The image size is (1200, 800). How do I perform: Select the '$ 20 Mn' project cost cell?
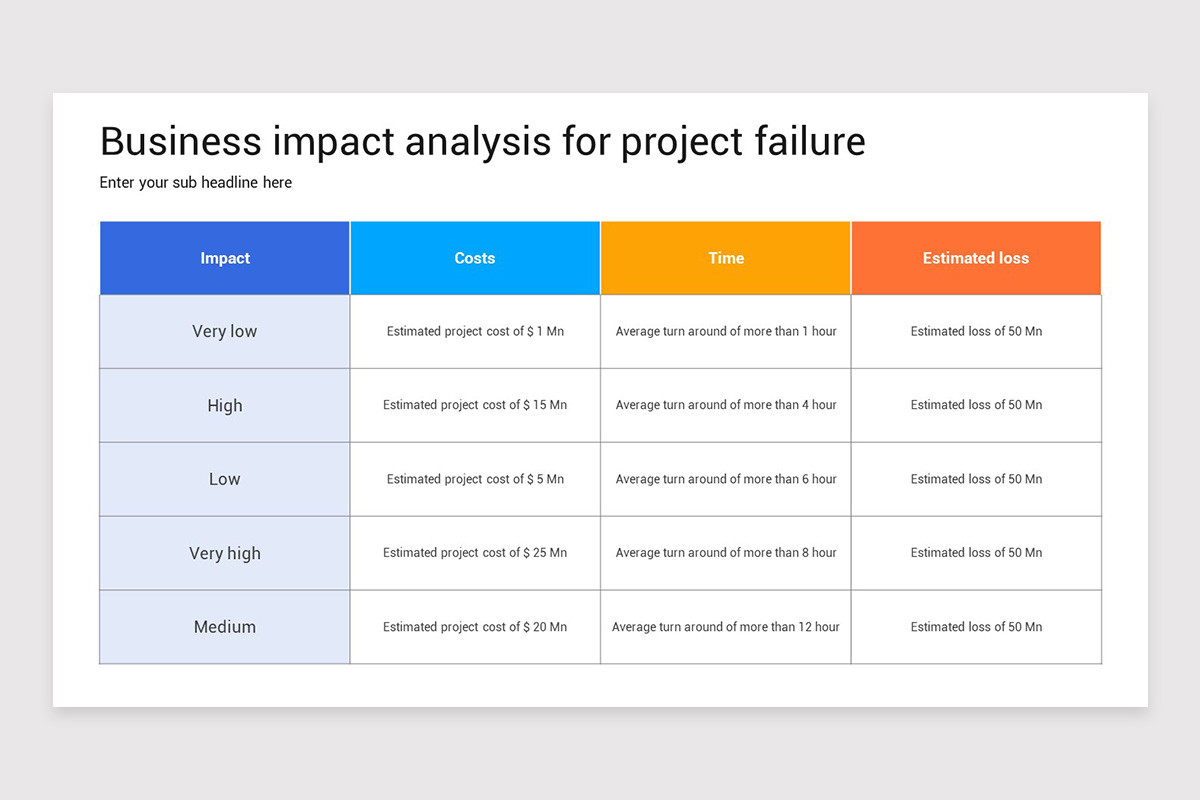(x=475, y=627)
